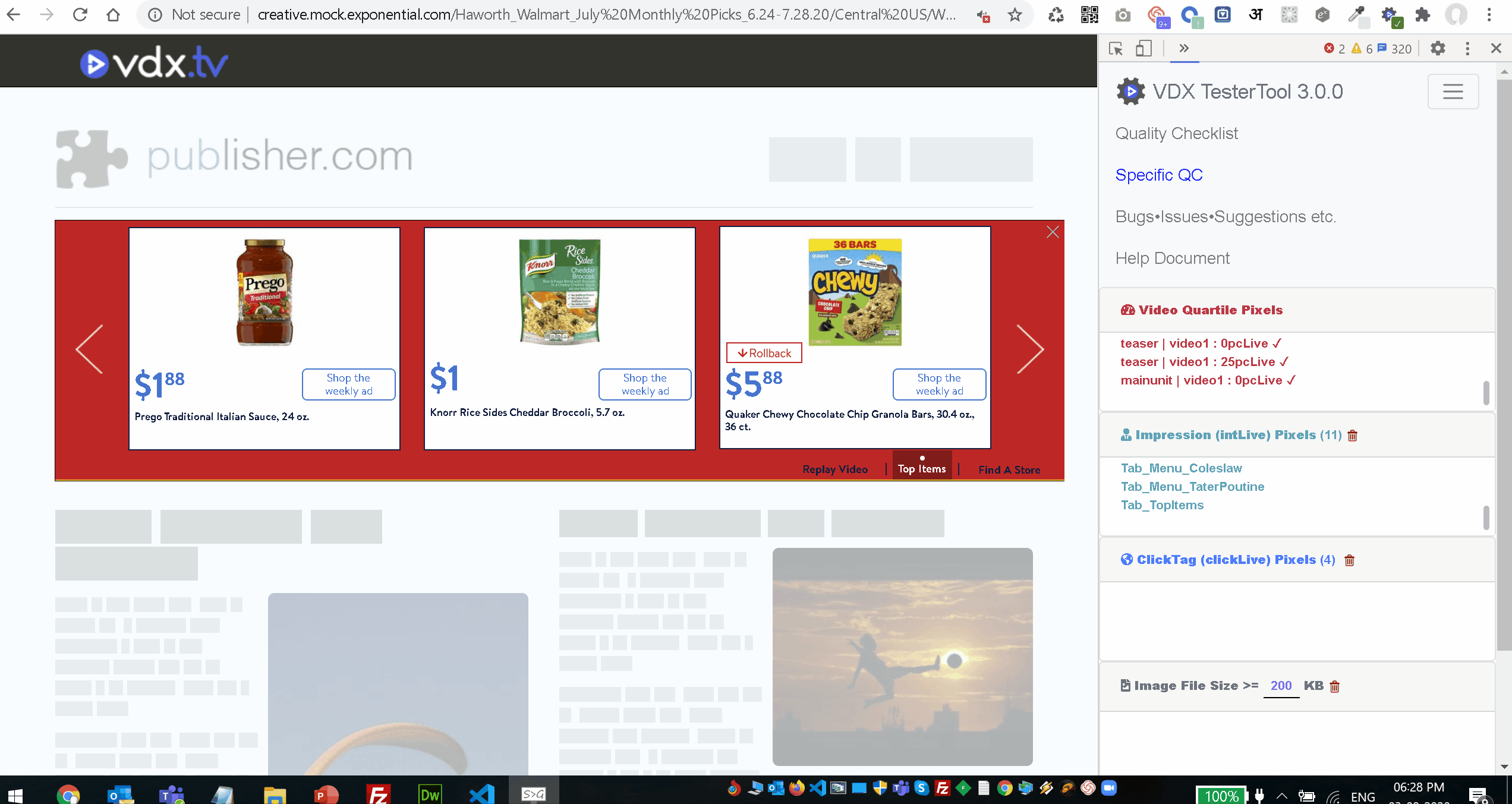This screenshot has width=1512, height=804.
Task: Click Shop the weekly ad for Prego
Action: pyautogui.click(x=349, y=384)
